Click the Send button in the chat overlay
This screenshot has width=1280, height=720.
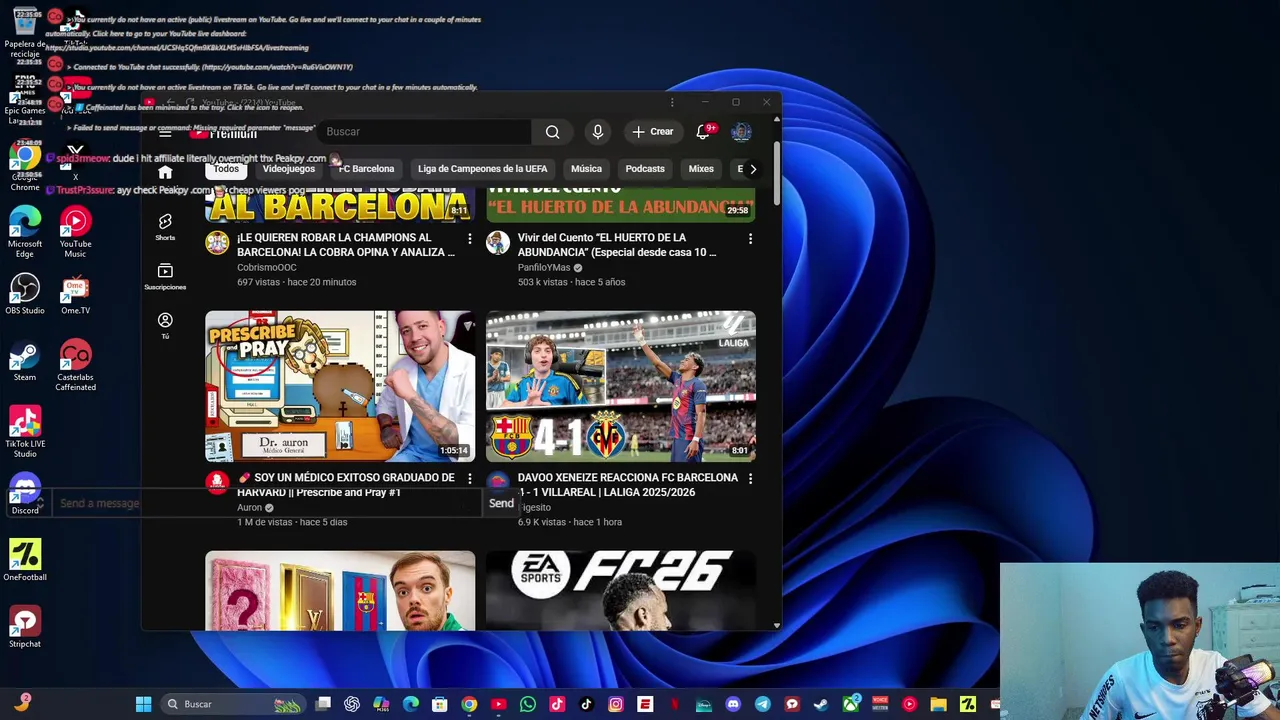[501, 503]
